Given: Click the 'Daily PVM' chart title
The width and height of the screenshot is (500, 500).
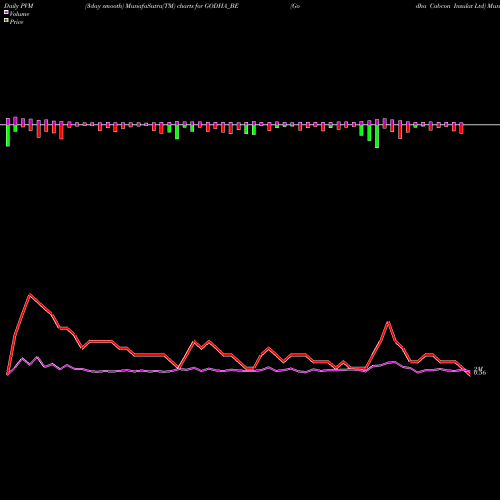Looking at the screenshot, I should pos(19,6).
